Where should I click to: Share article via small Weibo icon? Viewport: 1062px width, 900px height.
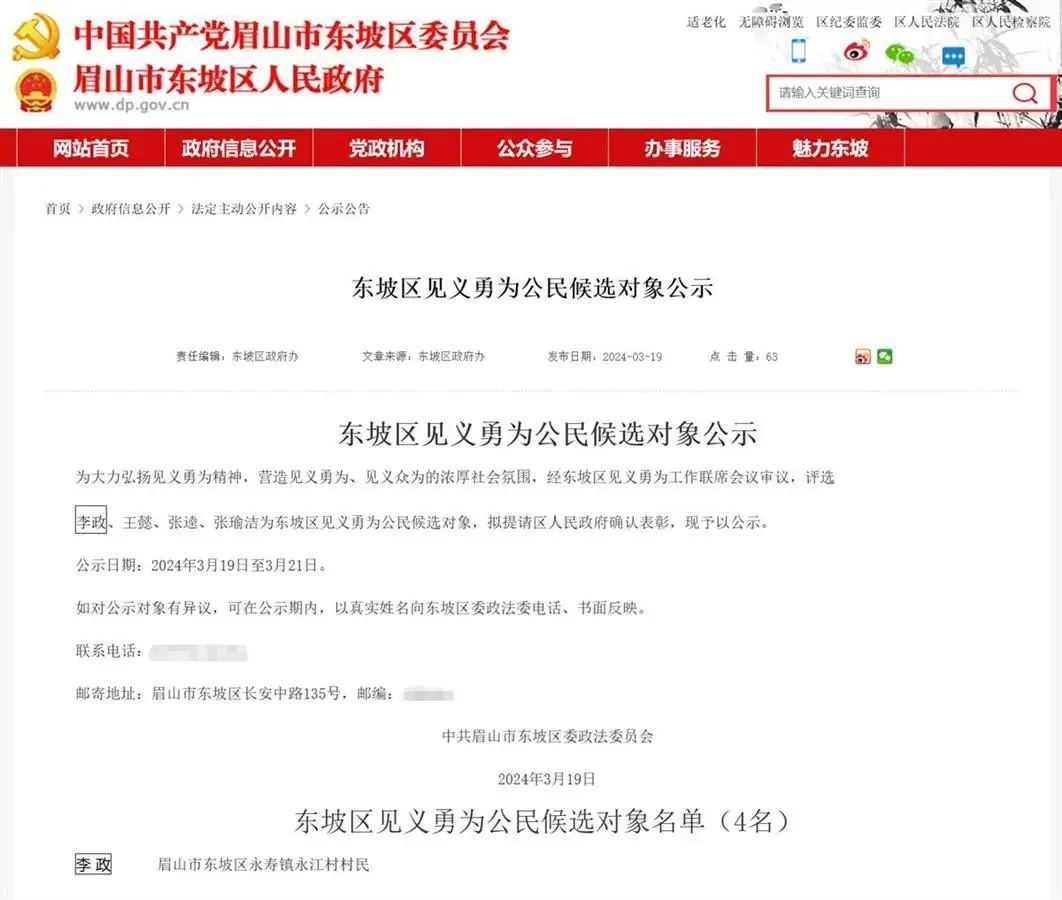click(x=863, y=357)
